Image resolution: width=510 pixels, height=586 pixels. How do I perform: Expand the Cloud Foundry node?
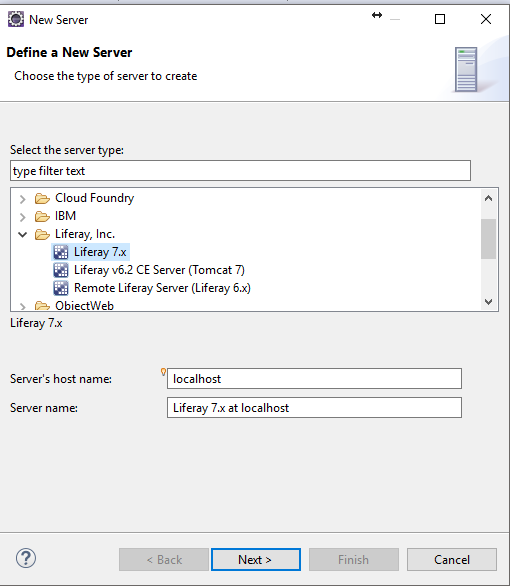point(22,199)
